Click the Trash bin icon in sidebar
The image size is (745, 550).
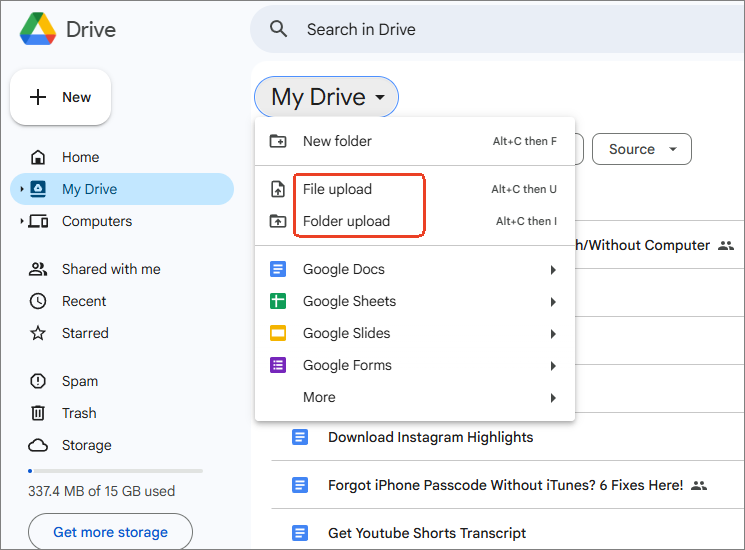(x=38, y=413)
